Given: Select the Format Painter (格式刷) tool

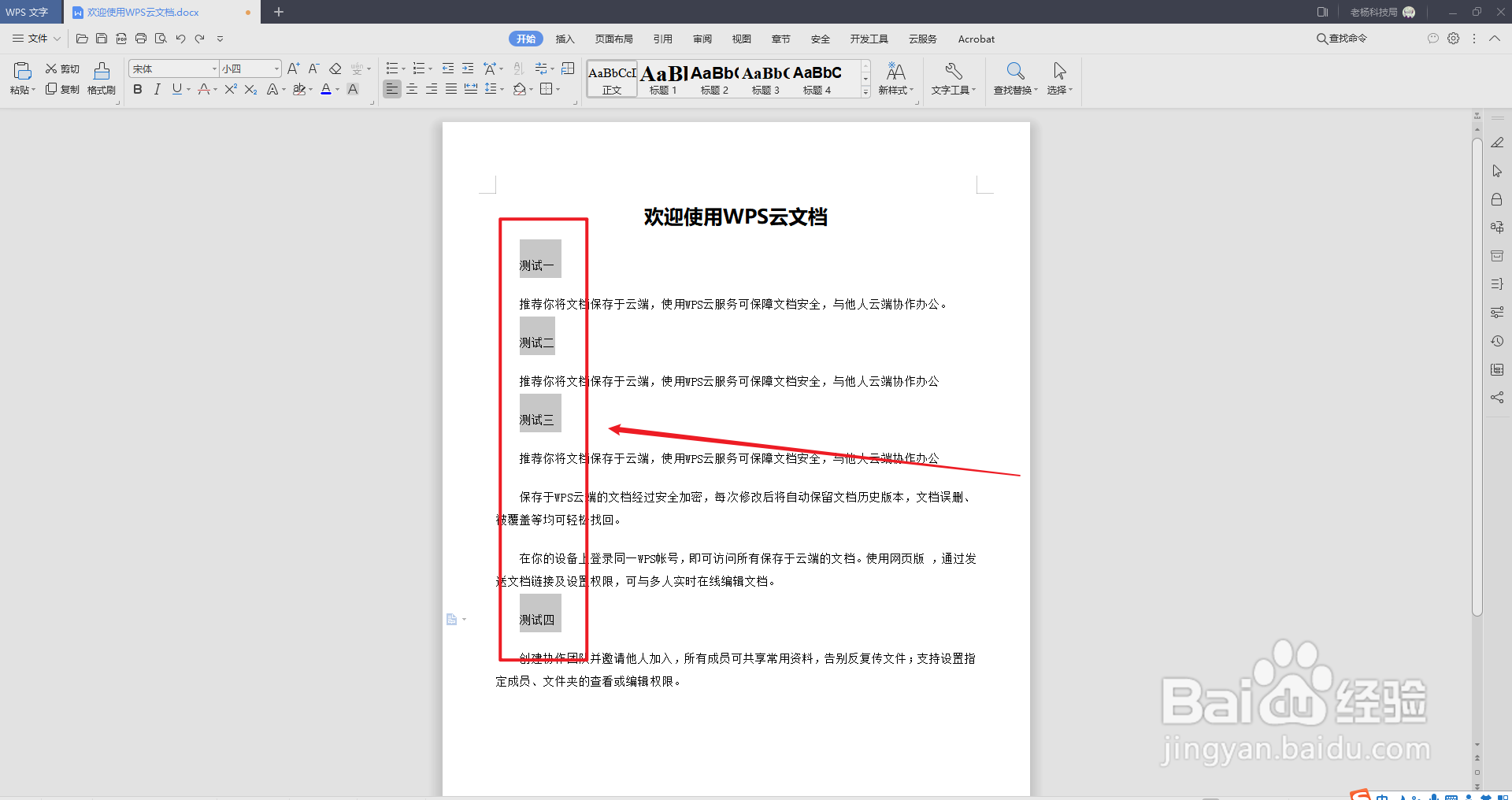Looking at the screenshot, I should click(x=102, y=79).
